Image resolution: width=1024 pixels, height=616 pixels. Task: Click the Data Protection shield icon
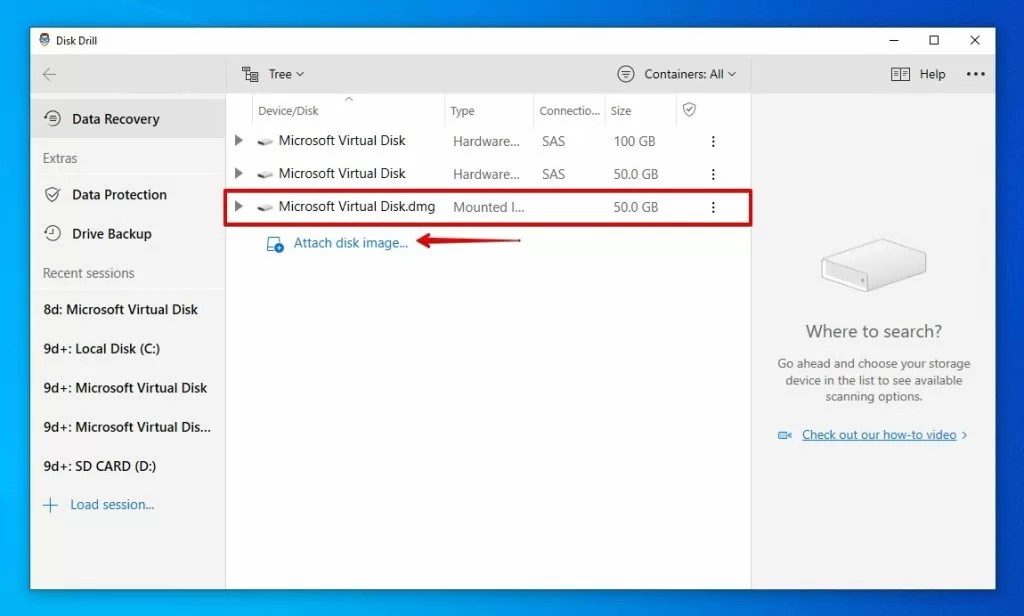pos(52,195)
